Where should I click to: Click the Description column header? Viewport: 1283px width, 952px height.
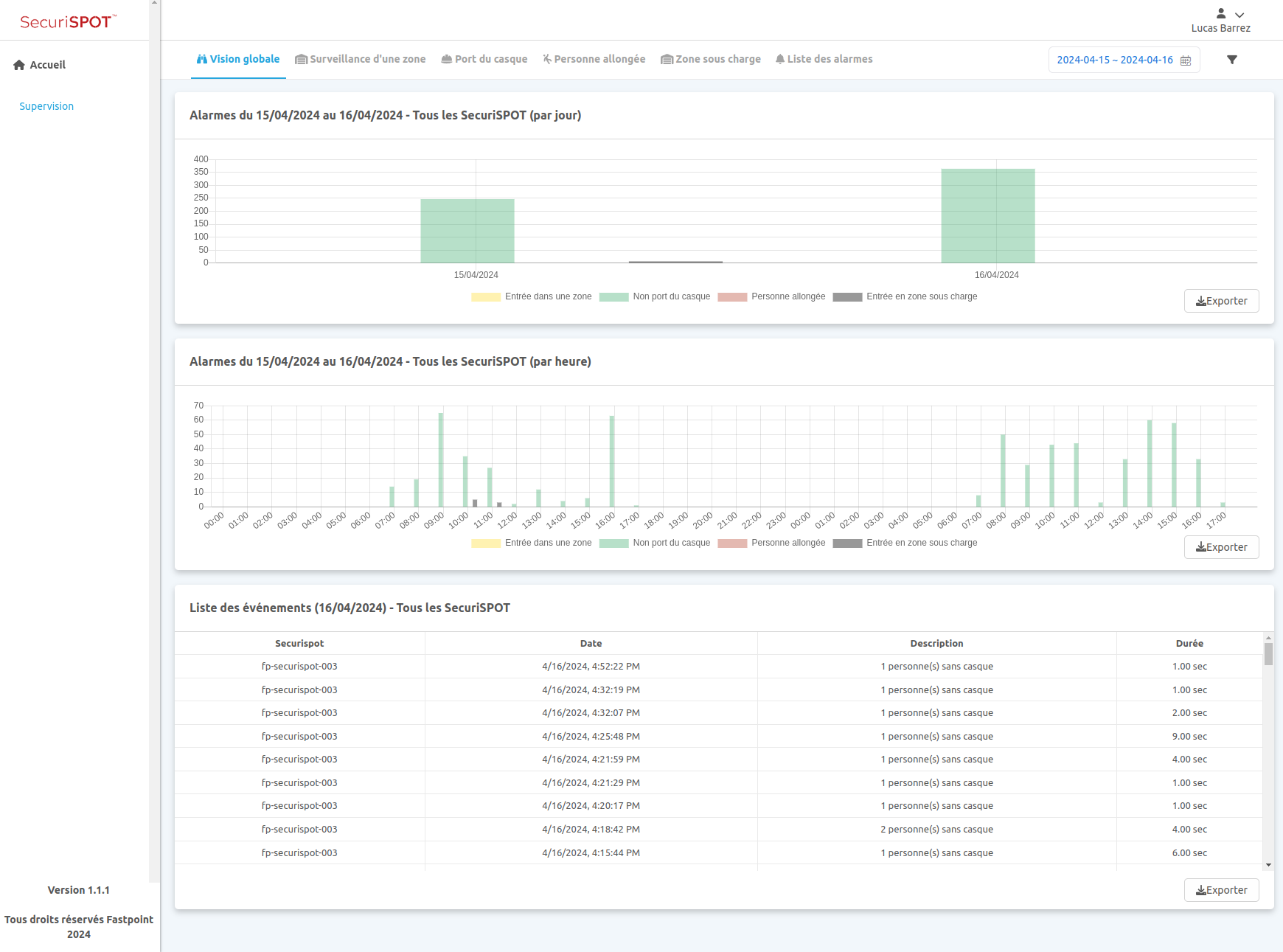pyautogui.click(x=936, y=644)
